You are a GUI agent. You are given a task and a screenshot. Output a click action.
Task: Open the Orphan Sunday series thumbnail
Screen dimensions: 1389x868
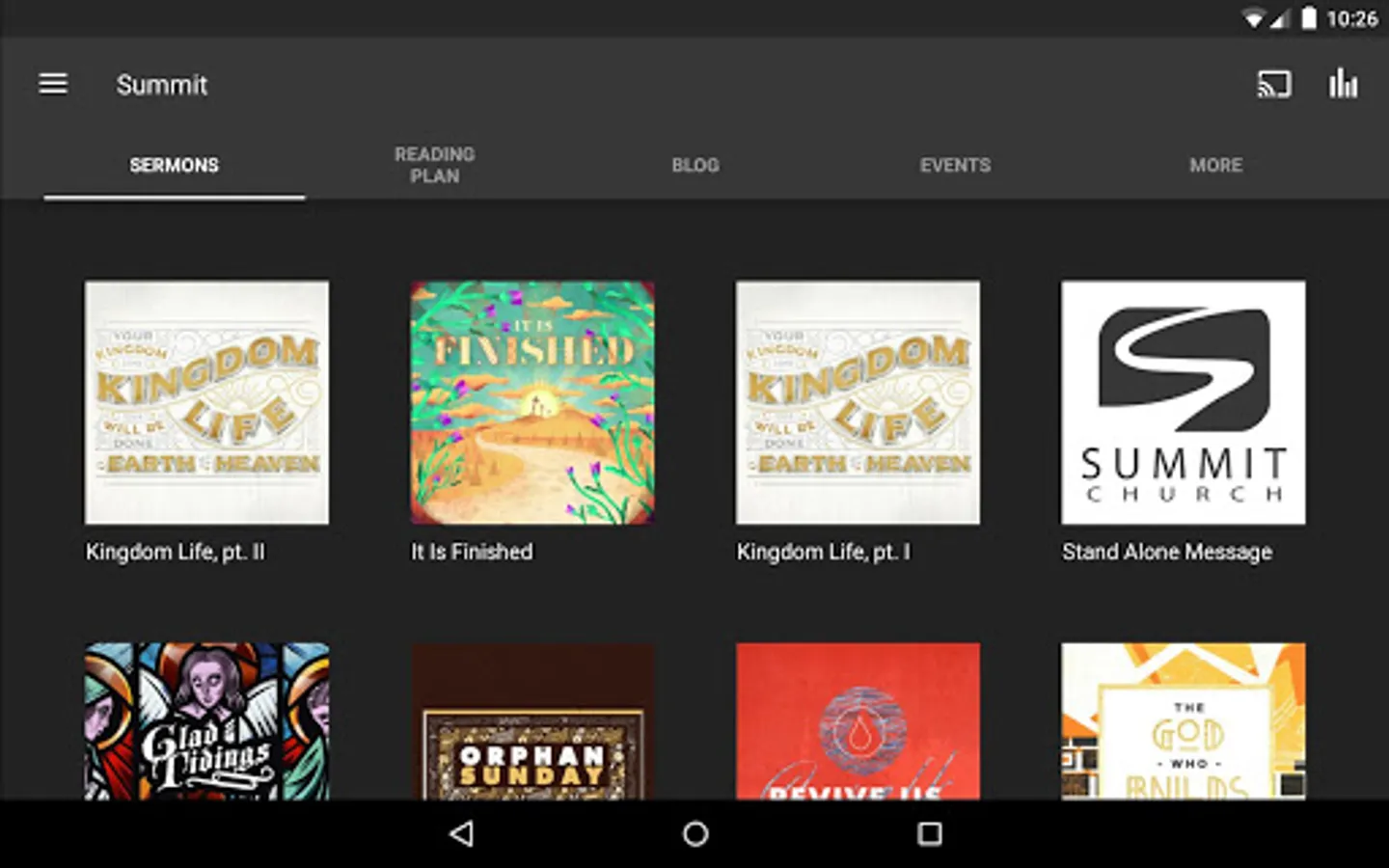coord(532,721)
